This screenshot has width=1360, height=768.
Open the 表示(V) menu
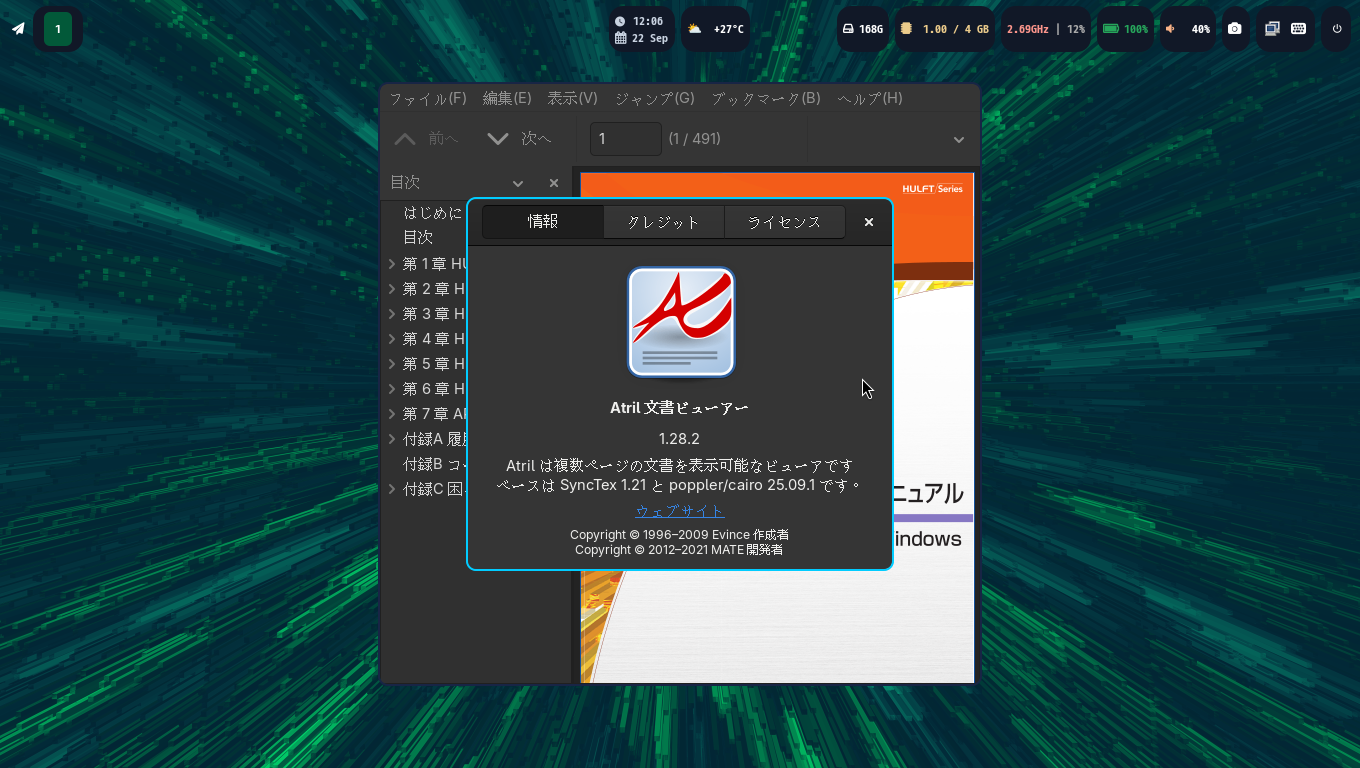click(572, 98)
